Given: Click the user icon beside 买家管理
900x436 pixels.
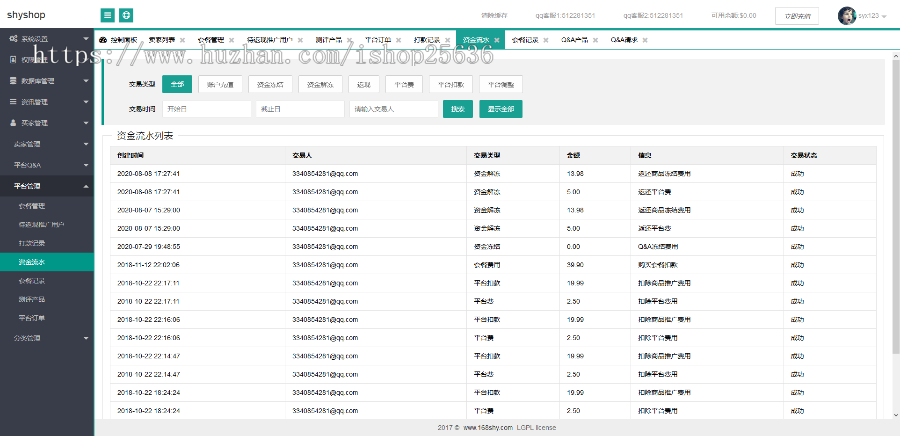Looking at the screenshot, I should click(x=14, y=123).
